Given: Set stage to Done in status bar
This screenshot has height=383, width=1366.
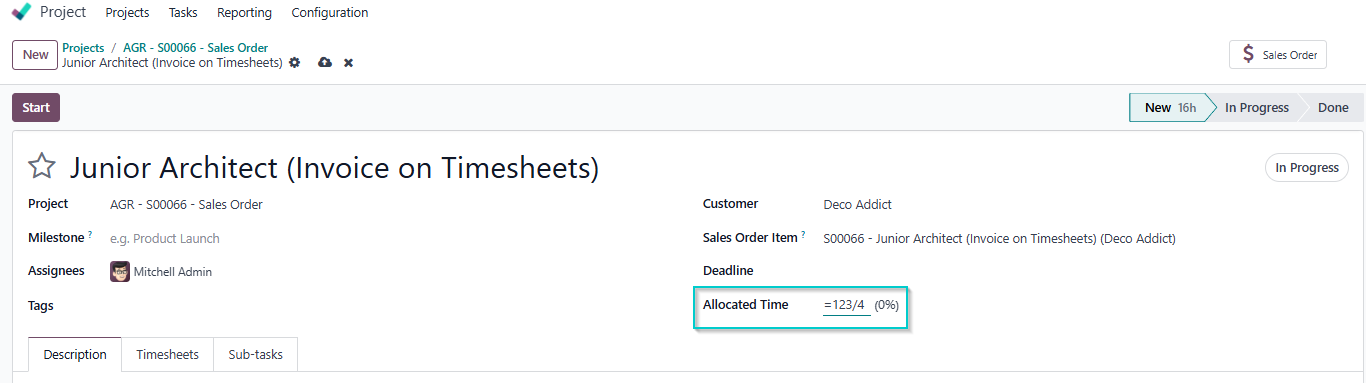Looking at the screenshot, I should [x=1332, y=108].
